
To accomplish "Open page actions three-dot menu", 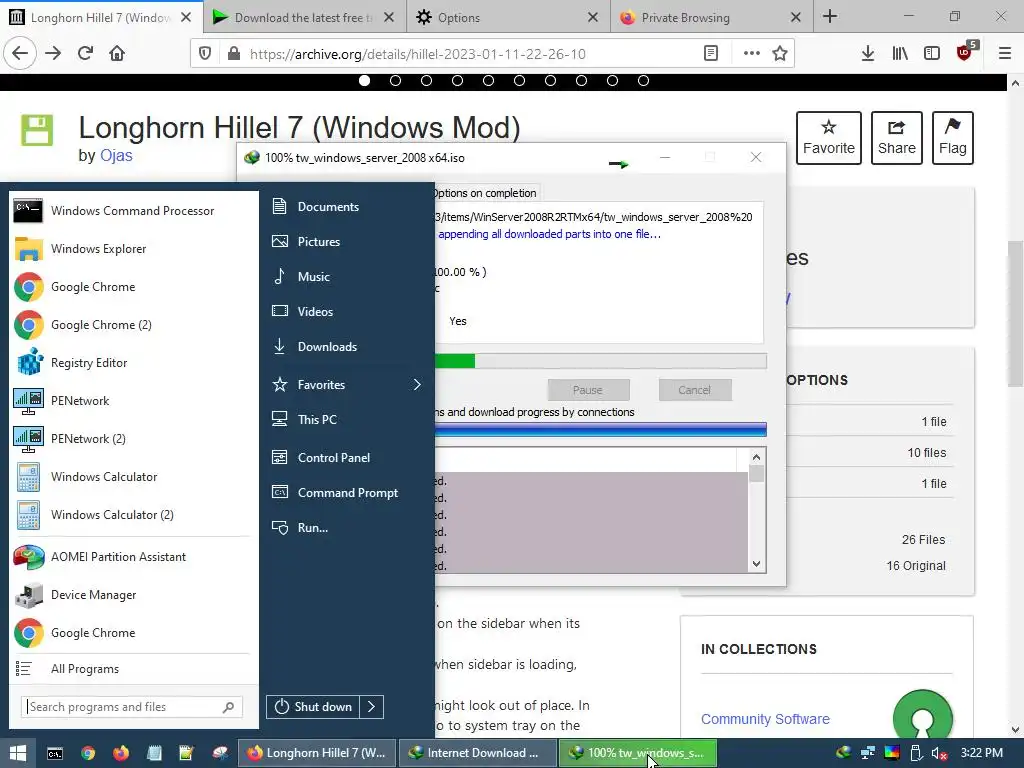I will click(752, 54).
